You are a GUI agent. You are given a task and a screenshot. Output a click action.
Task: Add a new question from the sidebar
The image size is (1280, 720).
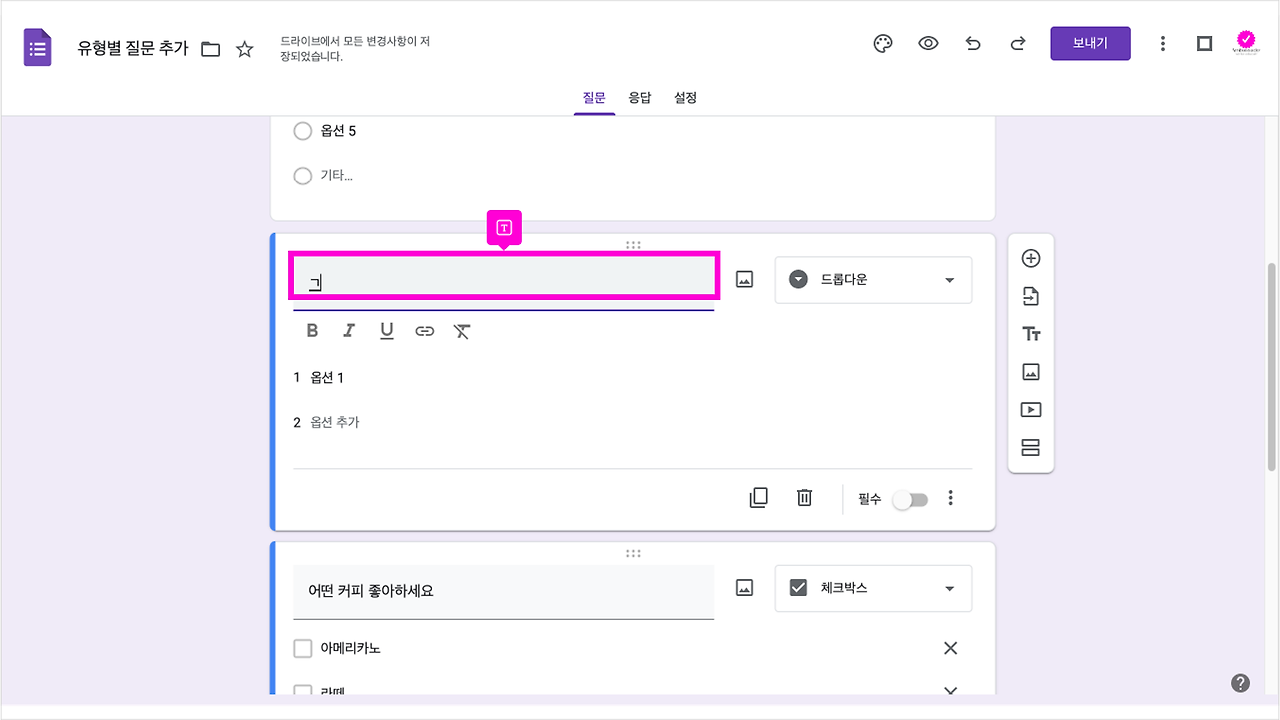click(x=1030, y=257)
